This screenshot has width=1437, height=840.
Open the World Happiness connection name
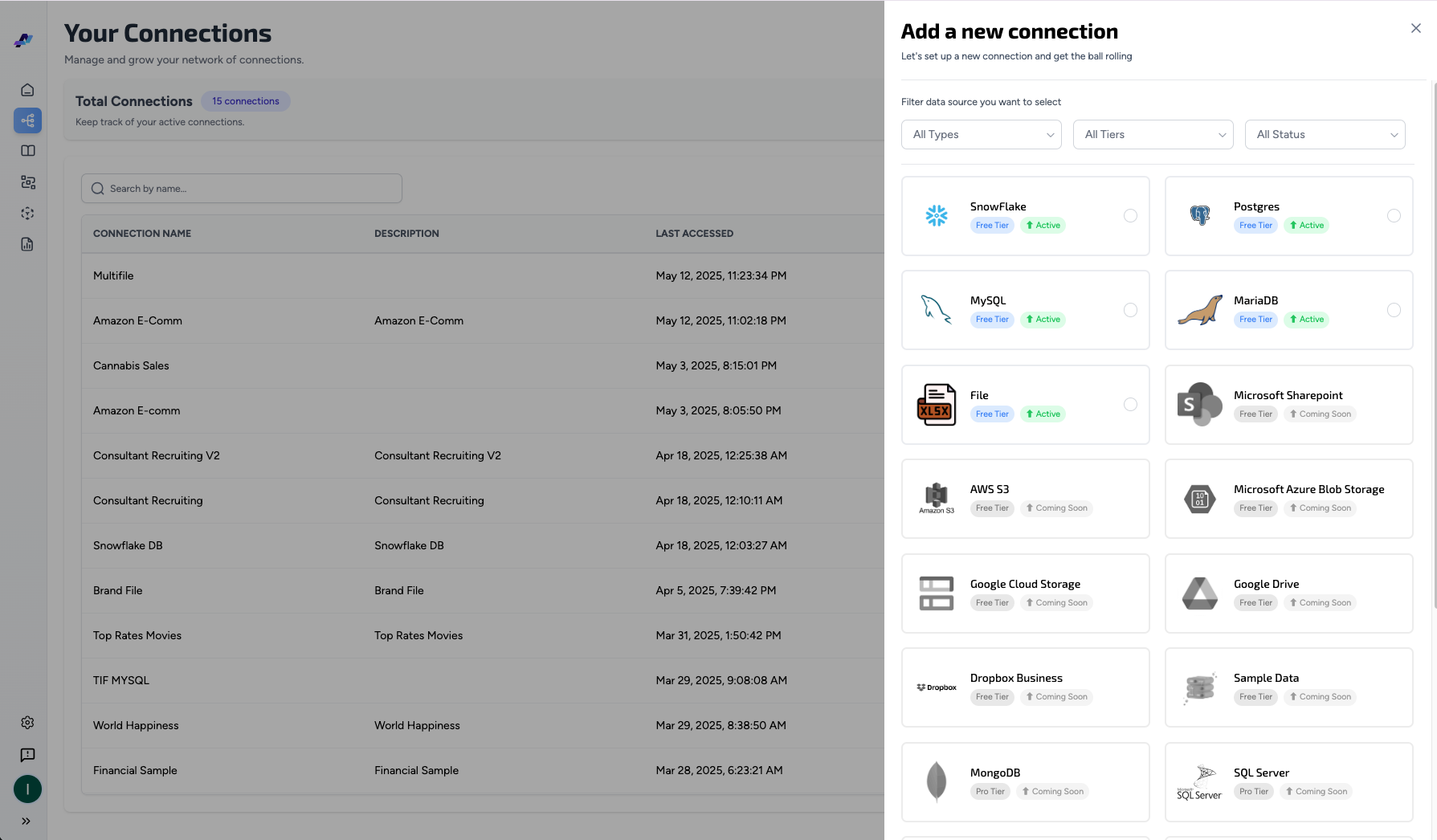136,725
